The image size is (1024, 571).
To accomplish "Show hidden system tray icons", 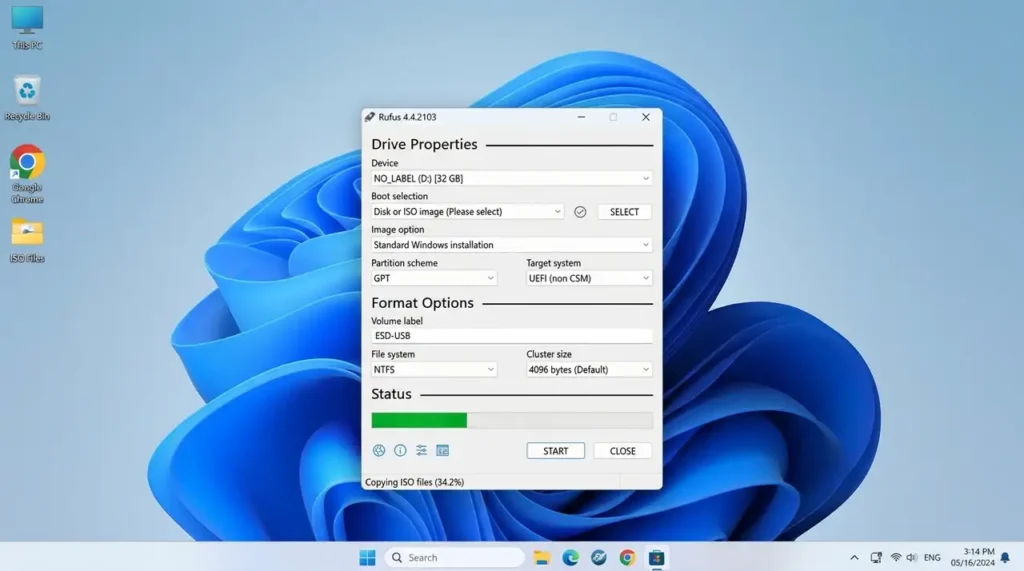I will 854,557.
